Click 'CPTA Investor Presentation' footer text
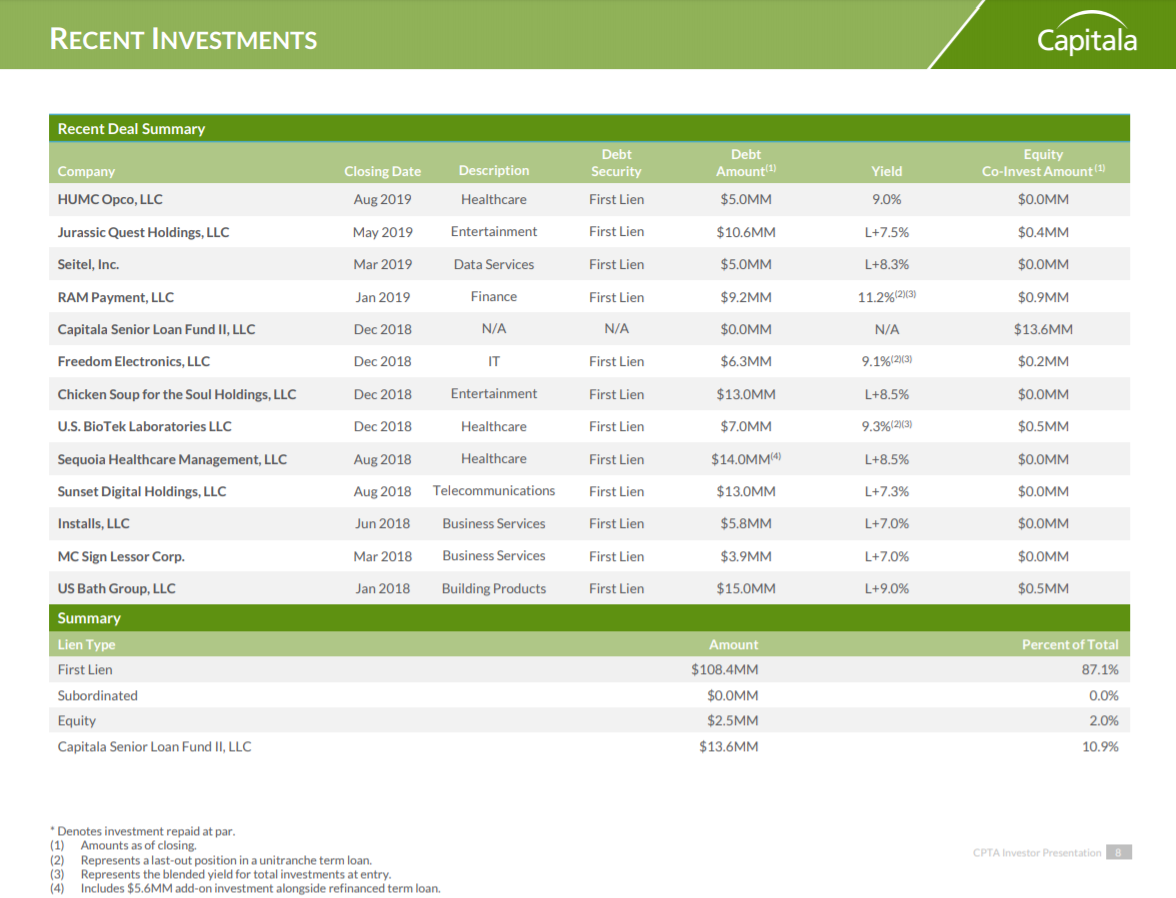This screenshot has width=1176, height=898. [x=1036, y=853]
